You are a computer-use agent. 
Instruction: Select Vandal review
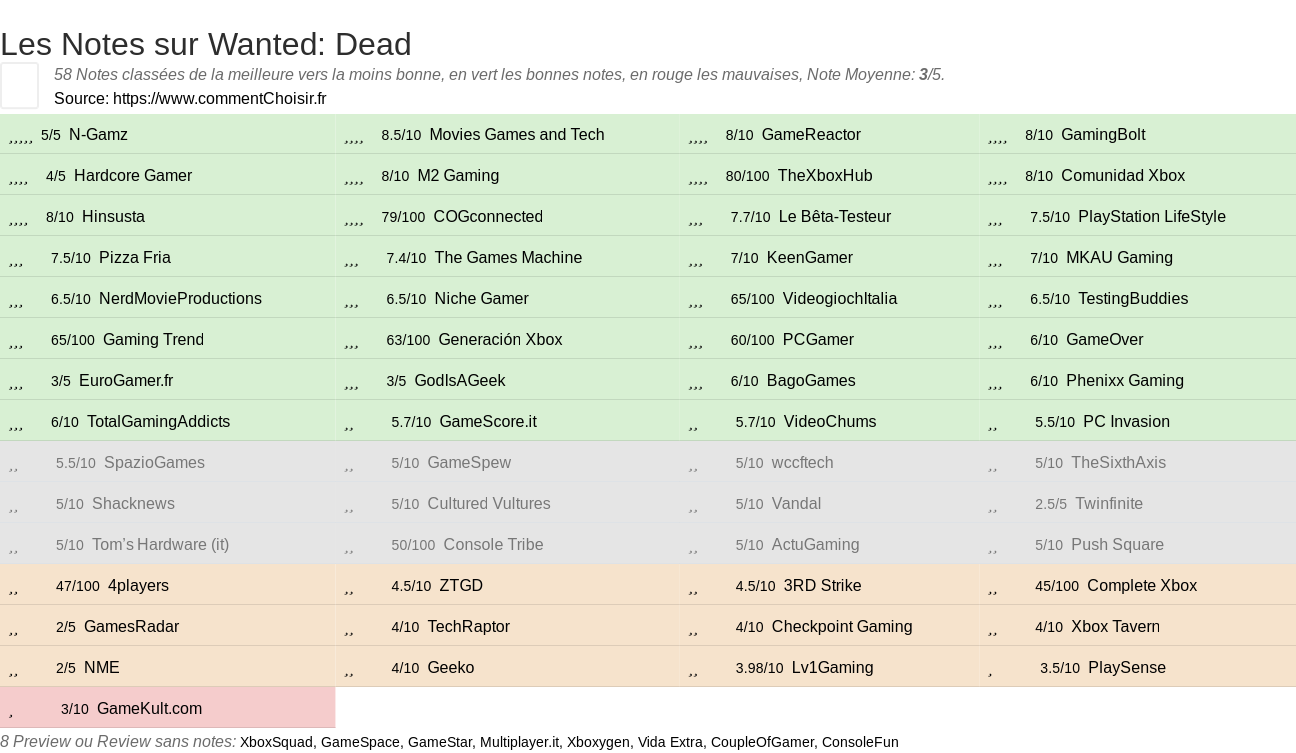(x=796, y=503)
